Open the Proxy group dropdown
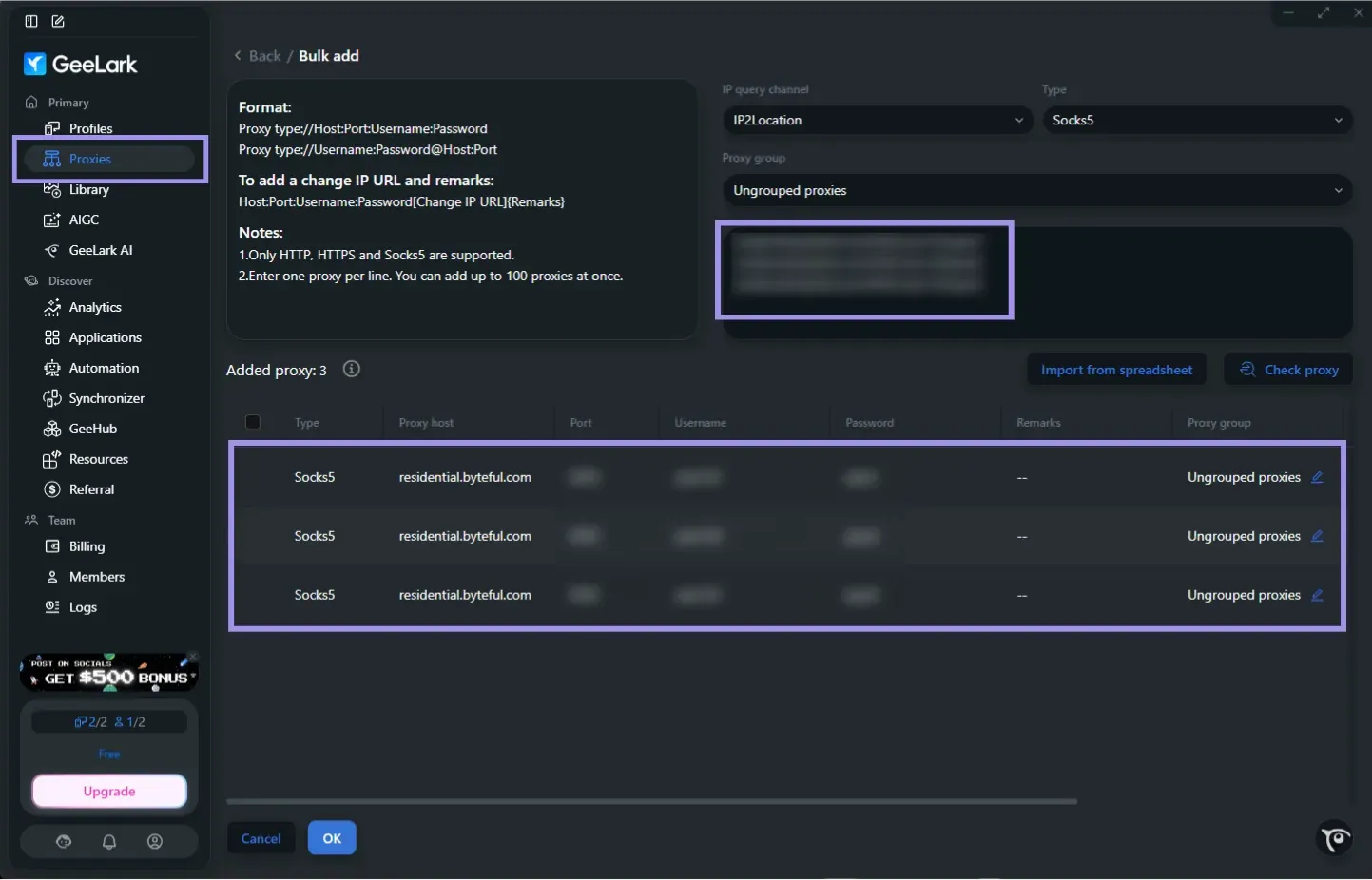 click(1037, 190)
